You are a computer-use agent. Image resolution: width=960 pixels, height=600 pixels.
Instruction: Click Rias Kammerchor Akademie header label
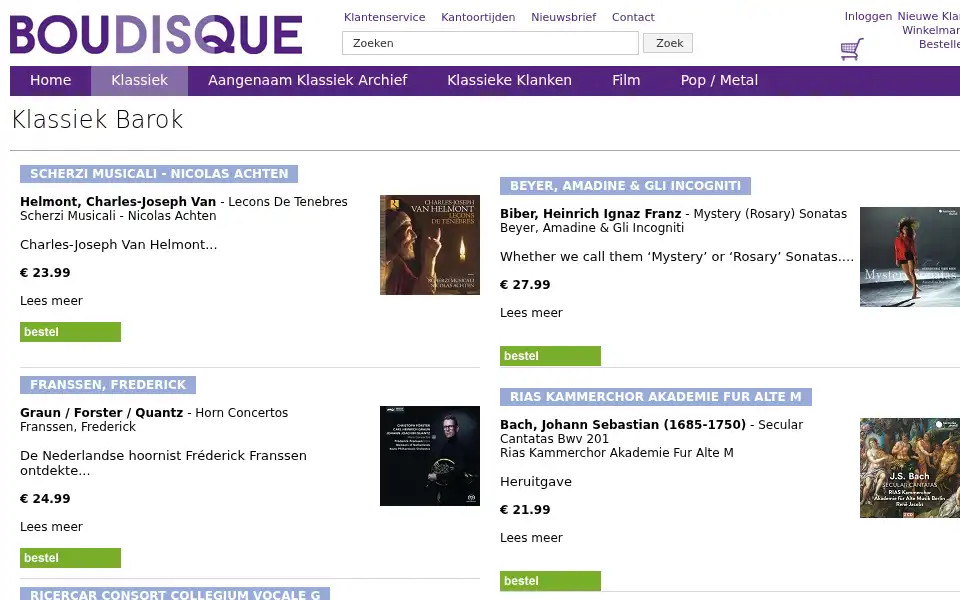pos(656,397)
